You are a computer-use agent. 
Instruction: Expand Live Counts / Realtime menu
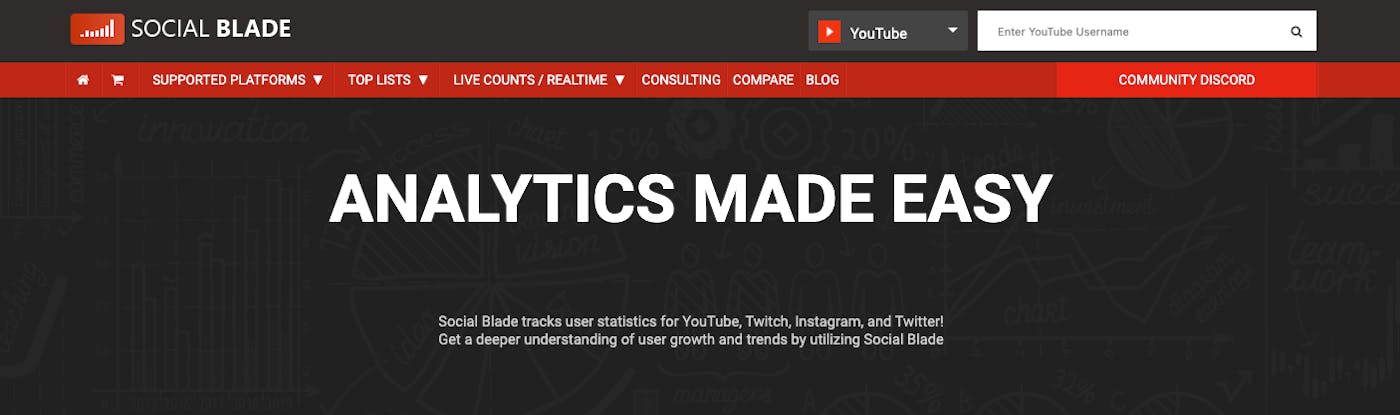539,80
